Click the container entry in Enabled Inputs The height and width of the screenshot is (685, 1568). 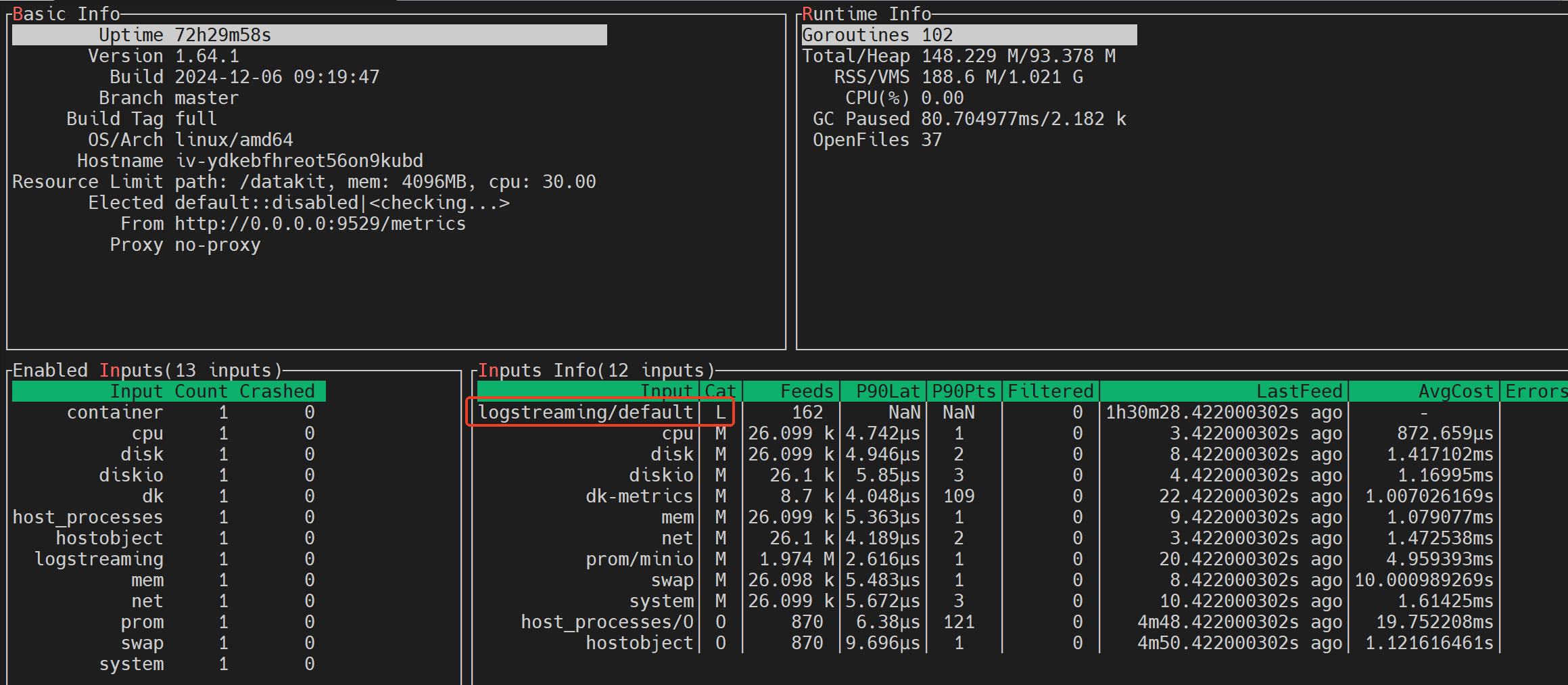(x=169, y=412)
